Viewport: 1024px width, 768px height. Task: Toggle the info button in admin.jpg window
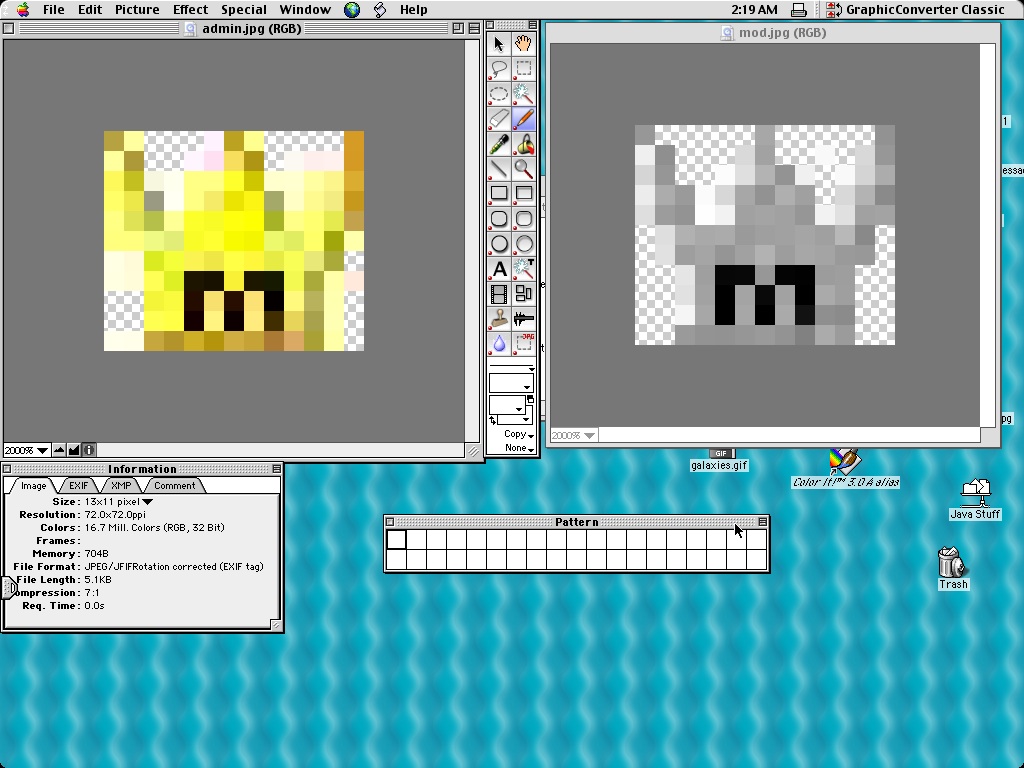point(89,450)
